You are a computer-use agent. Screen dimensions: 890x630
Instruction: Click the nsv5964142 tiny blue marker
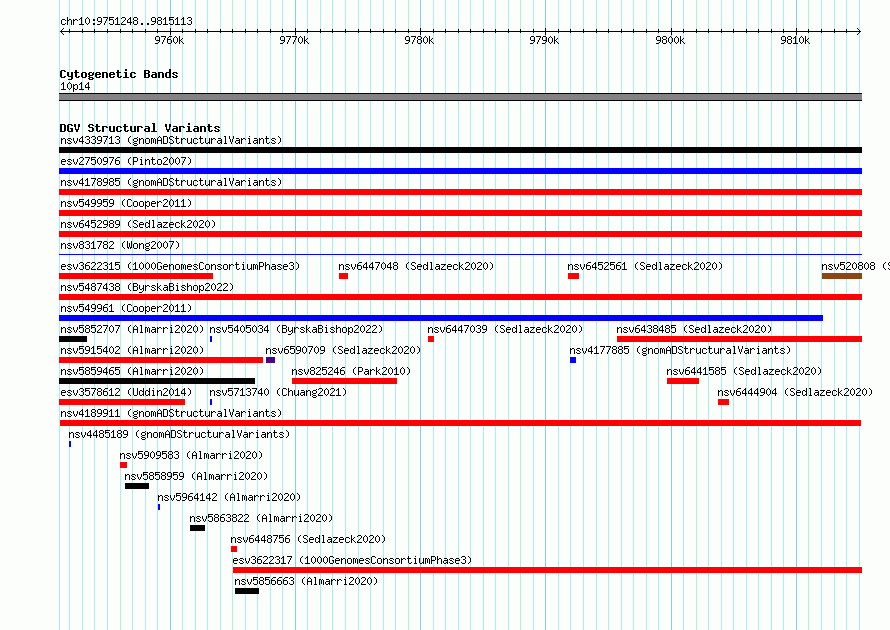point(159,507)
